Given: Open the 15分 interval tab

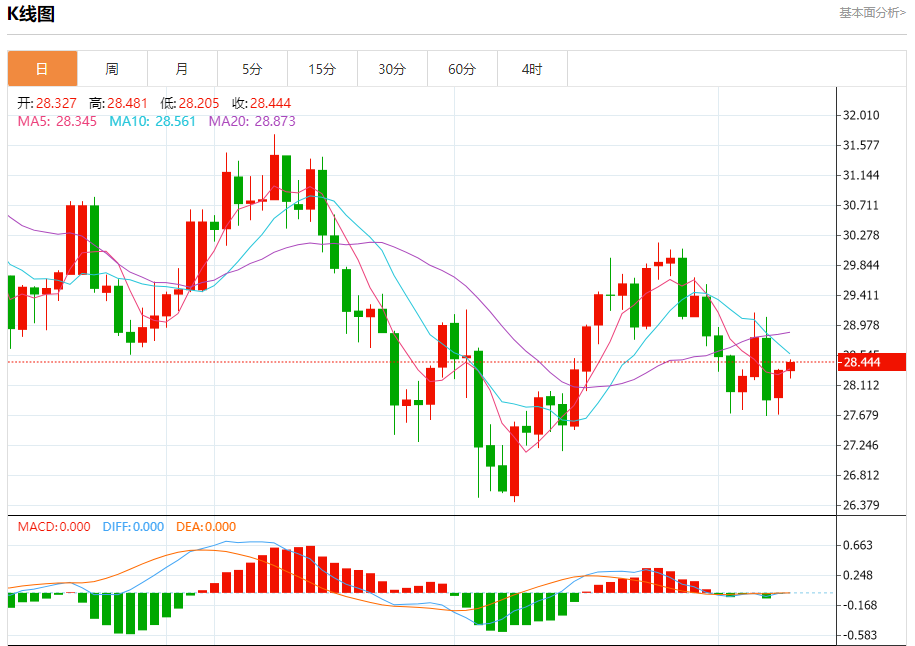Looking at the screenshot, I should click(322, 69).
